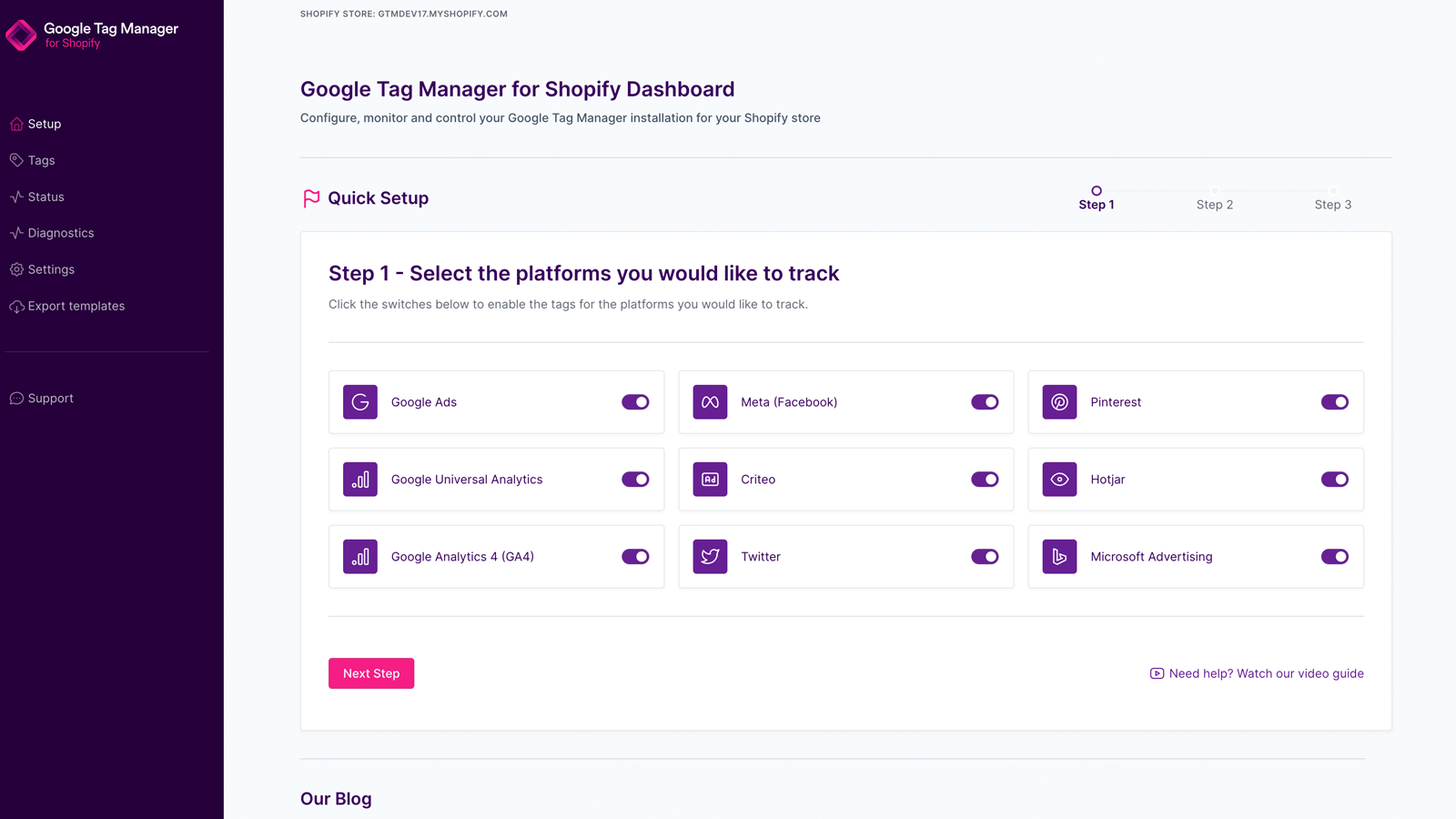Select Step 3 in the setup stepper
This screenshot has height=819, width=1456.
[x=1332, y=204]
